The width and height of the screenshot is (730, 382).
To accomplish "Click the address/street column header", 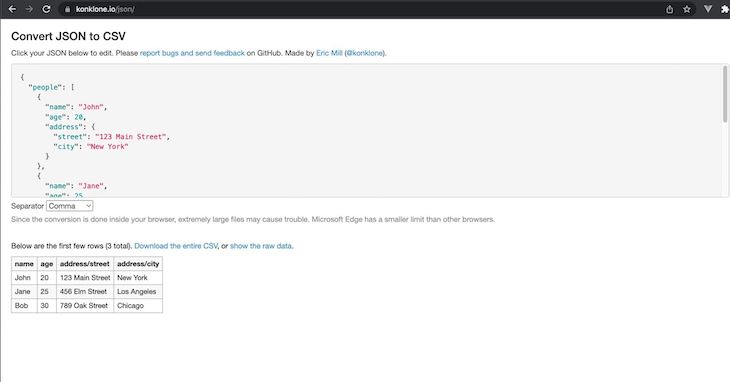I will (x=85, y=264).
